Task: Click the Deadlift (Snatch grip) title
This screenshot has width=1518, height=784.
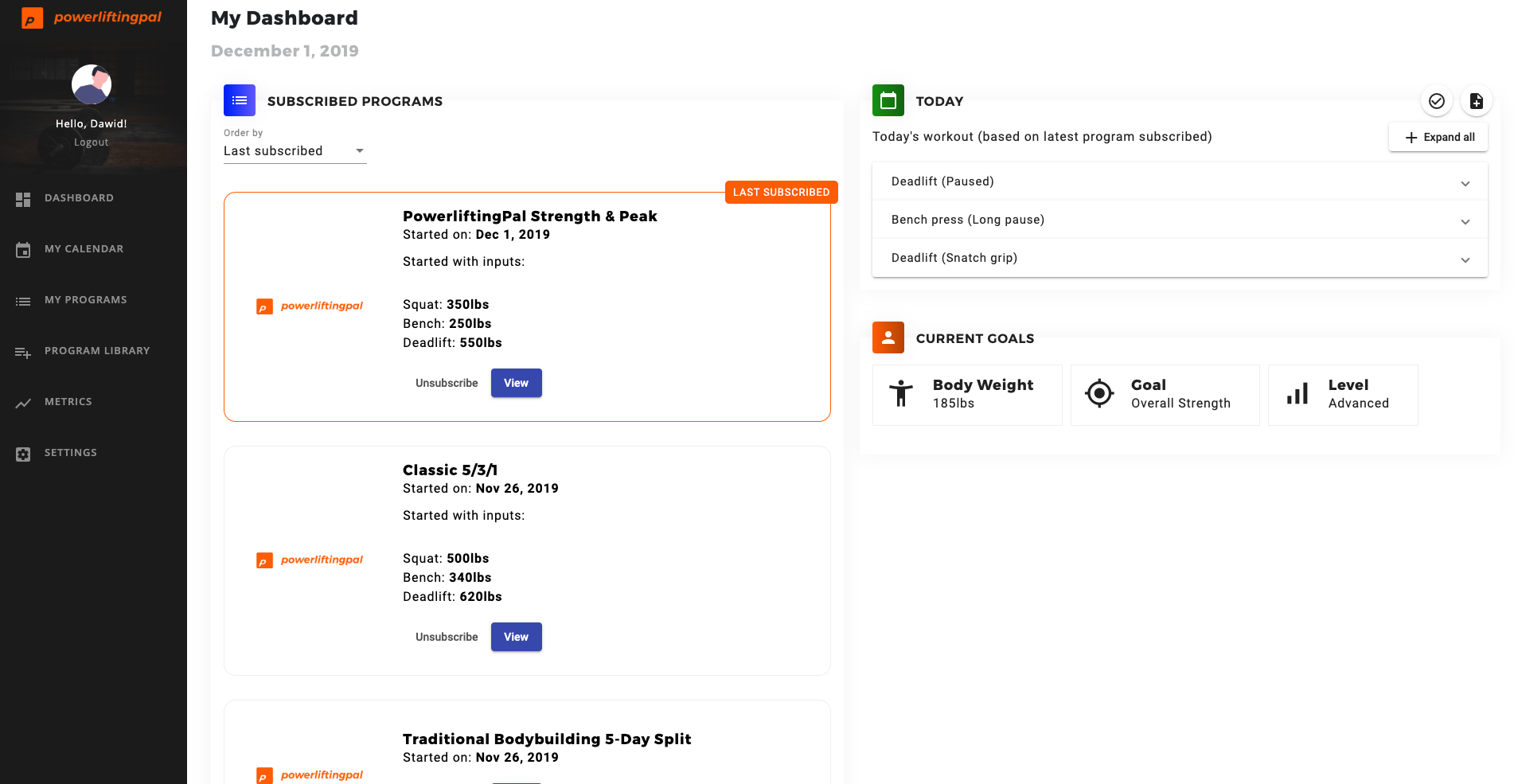Action: pyautogui.click(x=954, y=258)
